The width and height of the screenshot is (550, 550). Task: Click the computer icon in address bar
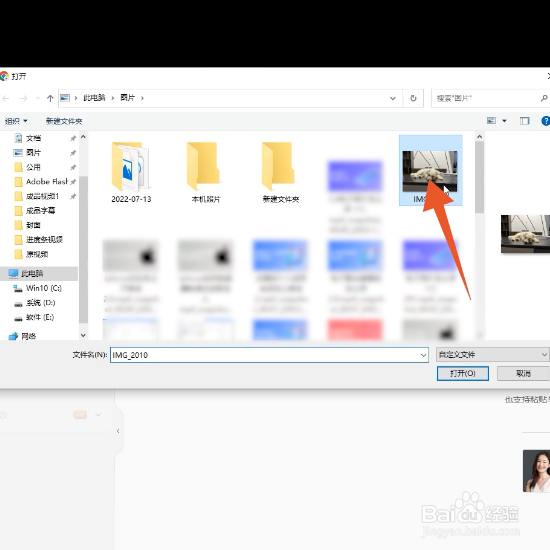click(65, 98)
